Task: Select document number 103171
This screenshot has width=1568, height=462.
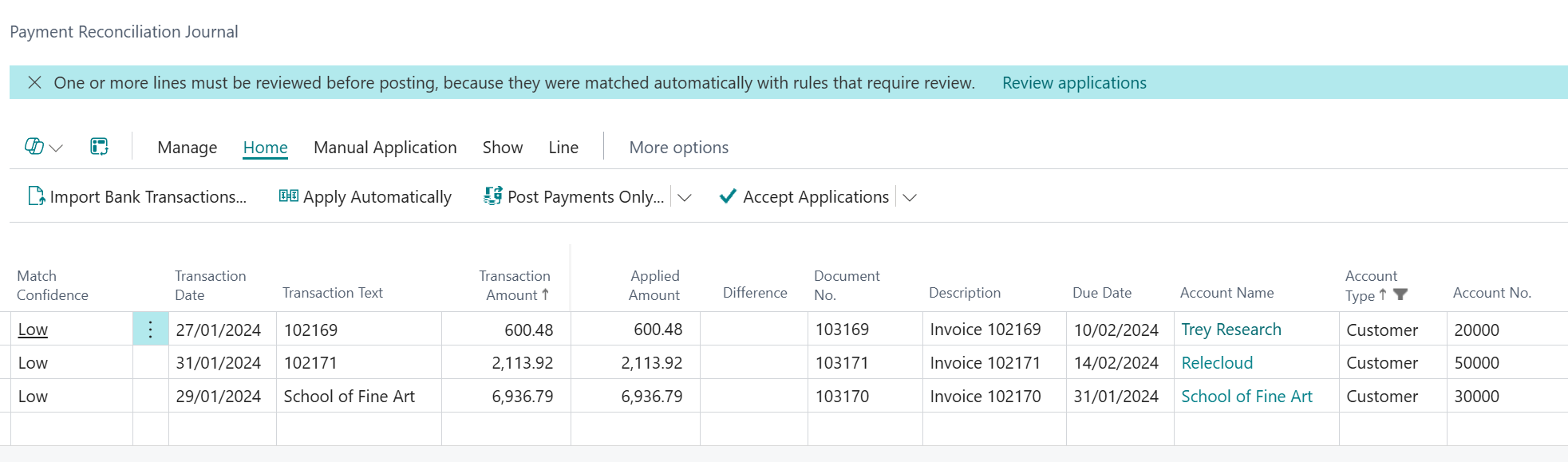Action: point(865,363)
